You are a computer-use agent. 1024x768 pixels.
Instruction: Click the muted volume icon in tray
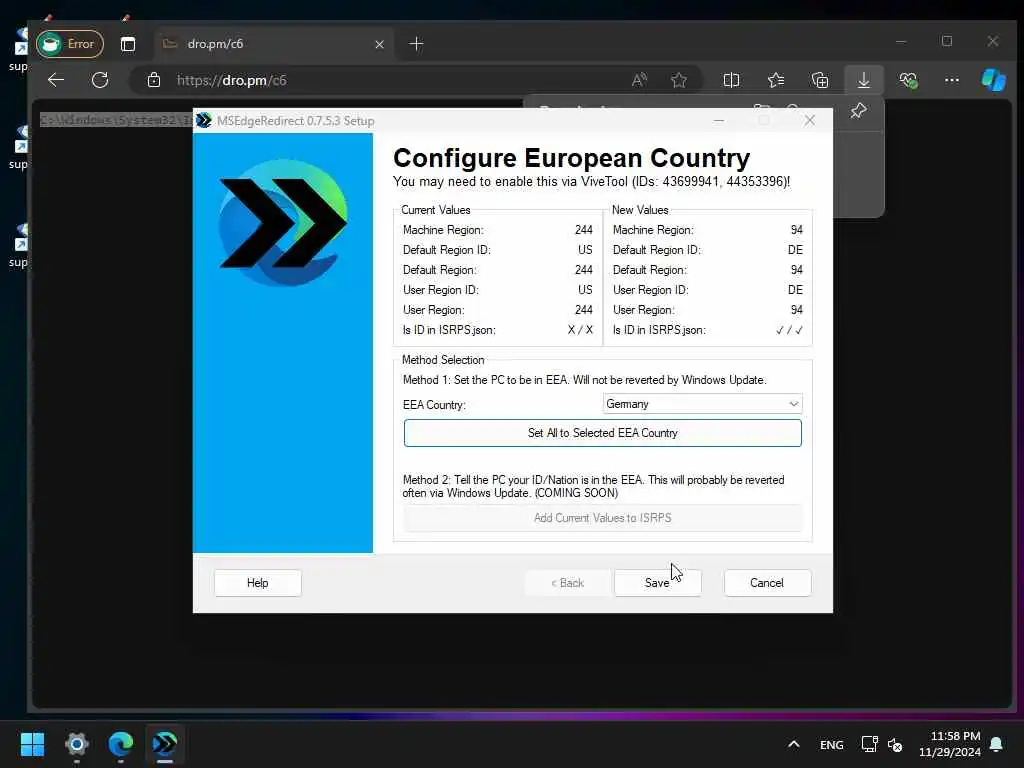[x=895, y=744]
